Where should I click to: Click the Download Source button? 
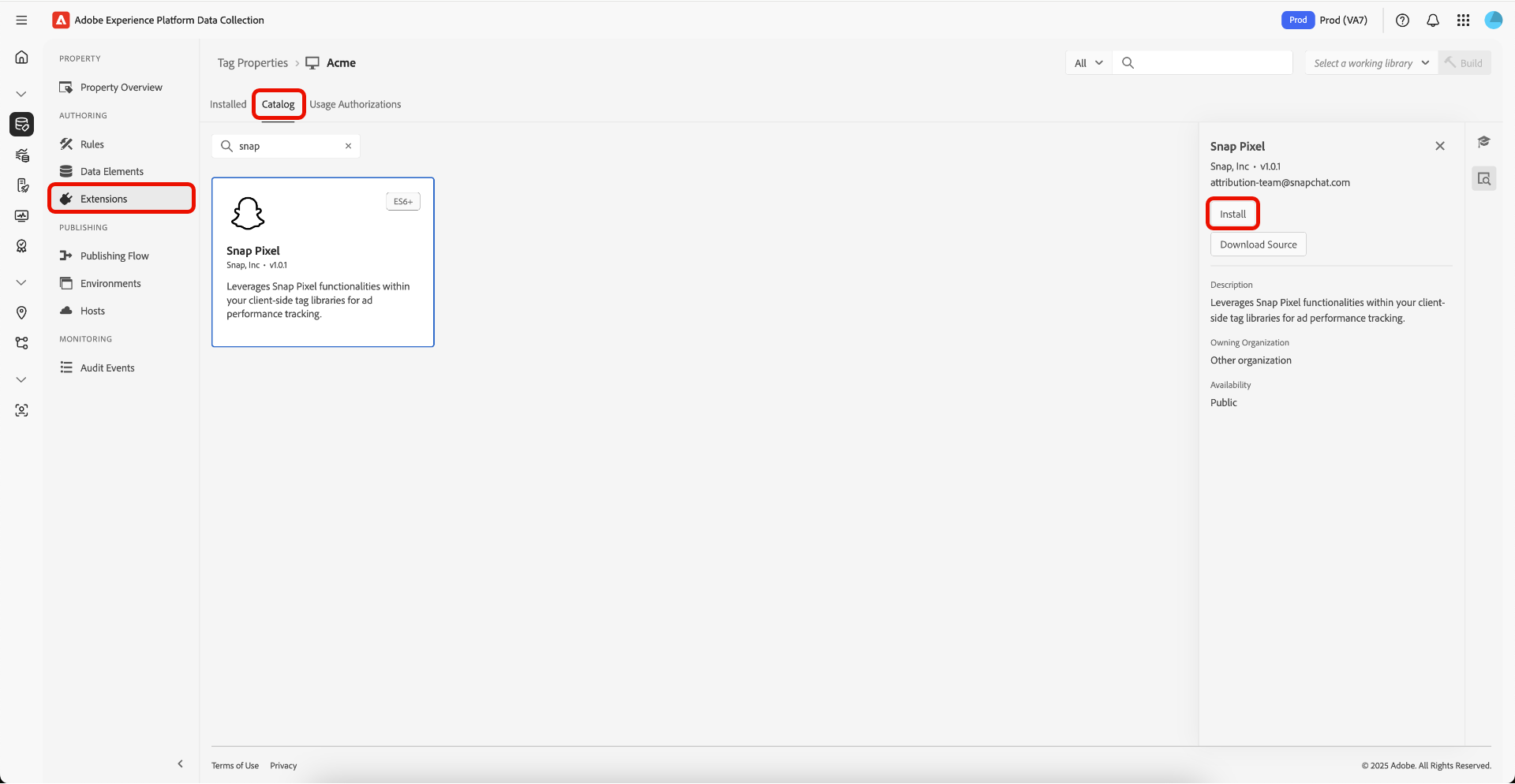[x=1259, y=245]
